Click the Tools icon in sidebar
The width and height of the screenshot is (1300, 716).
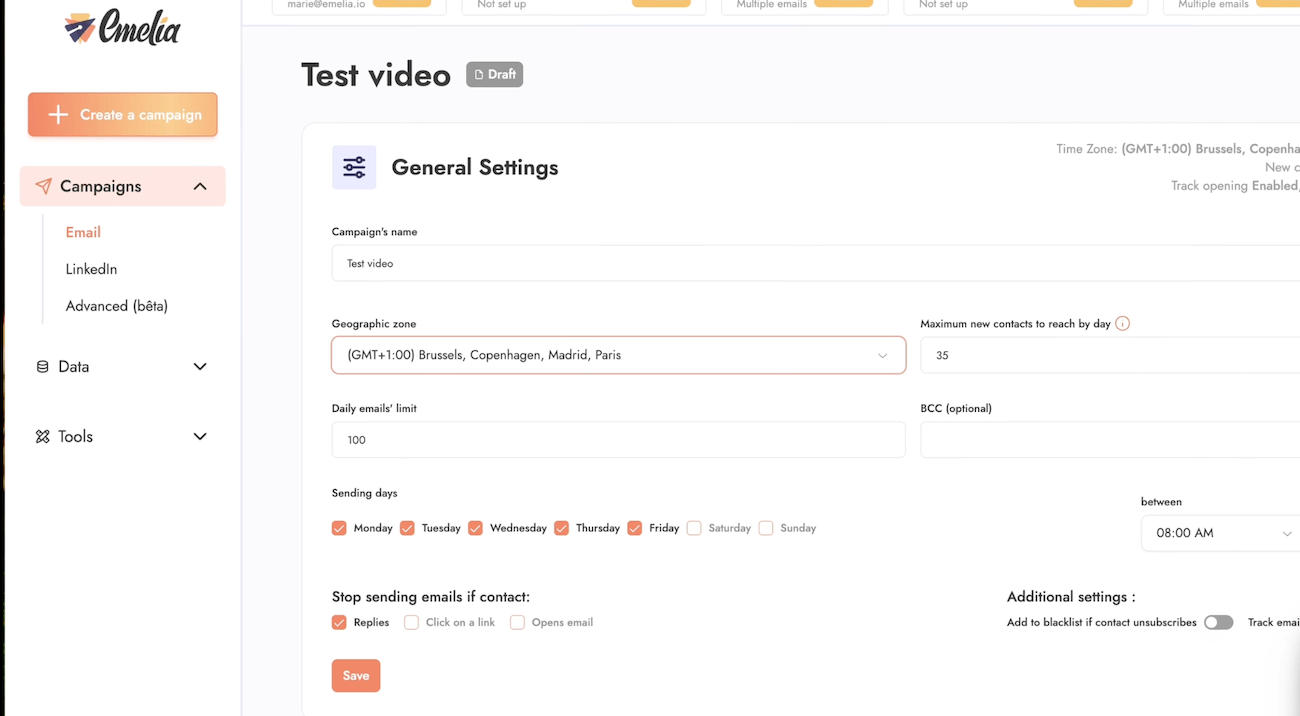(x=42, y=437)
